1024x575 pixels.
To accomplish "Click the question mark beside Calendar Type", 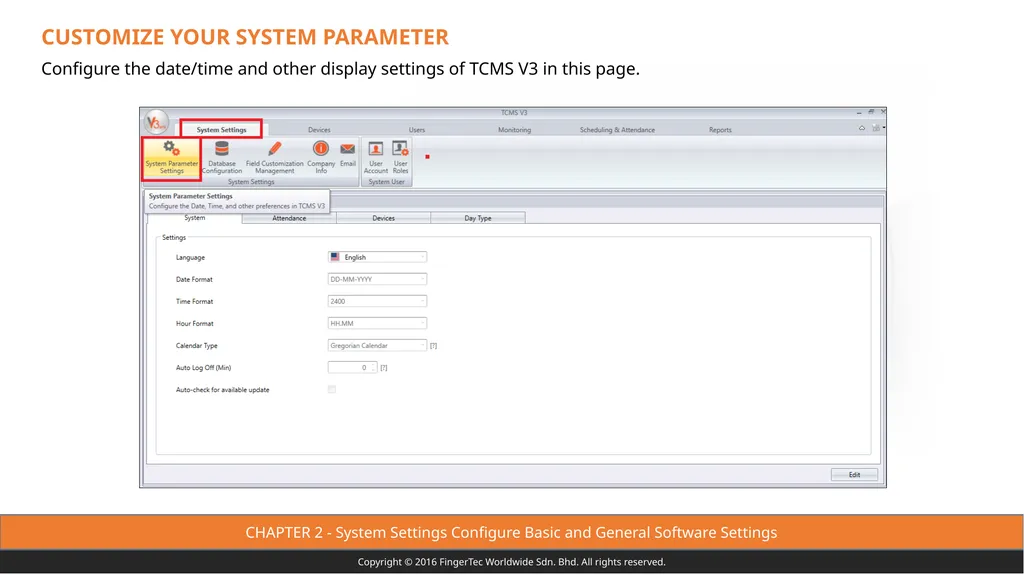I will [x=434, y=346].
